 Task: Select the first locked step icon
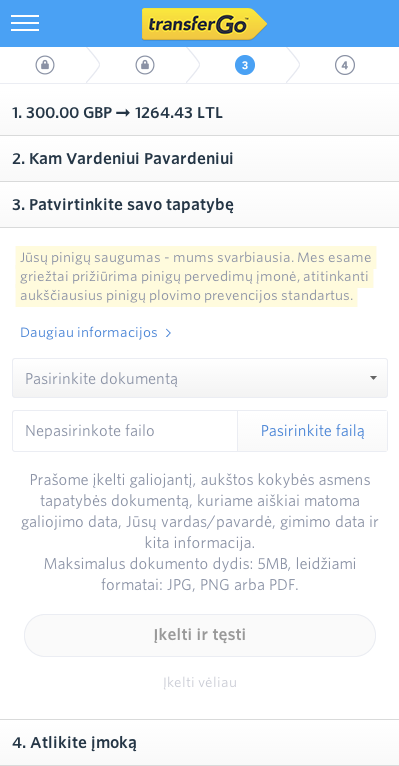pos(45,65)
